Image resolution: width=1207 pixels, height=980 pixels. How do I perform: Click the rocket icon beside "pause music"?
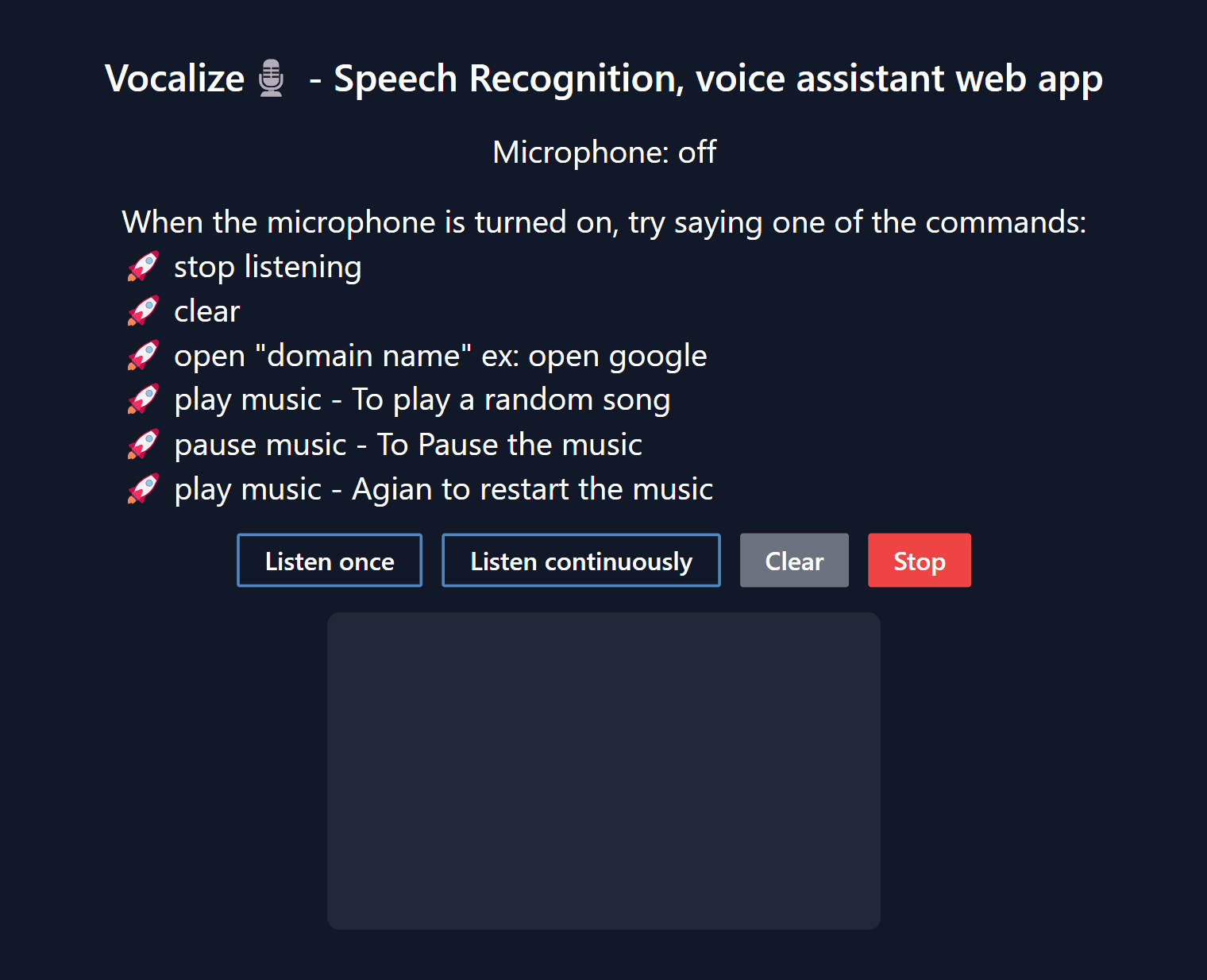tap(143, 445)
